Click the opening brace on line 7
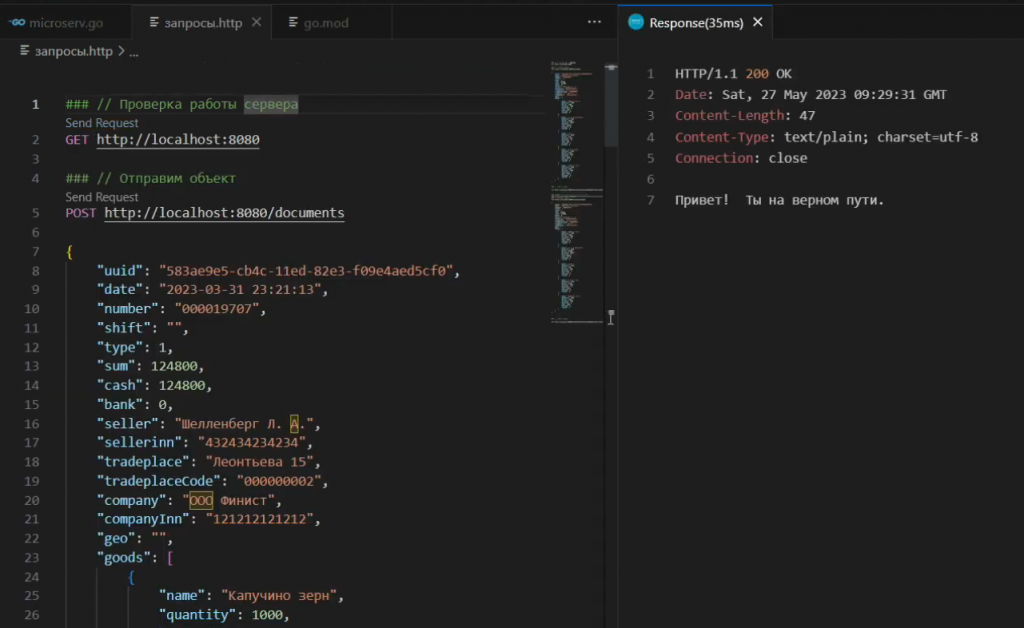Screen dimensions: 1024x628 click(x=69, y=252)
